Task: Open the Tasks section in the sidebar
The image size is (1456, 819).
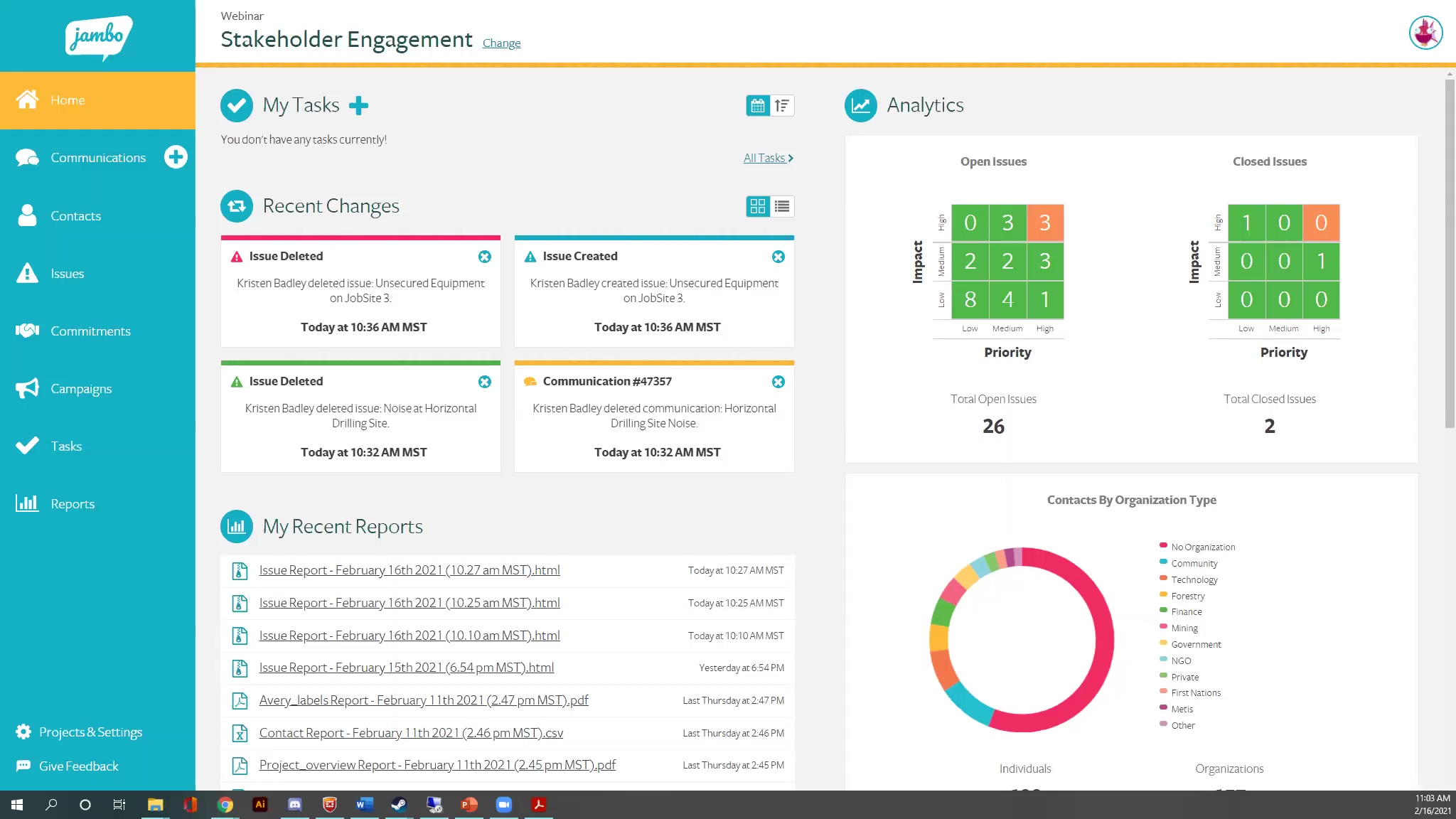Action: pos(65,446)
